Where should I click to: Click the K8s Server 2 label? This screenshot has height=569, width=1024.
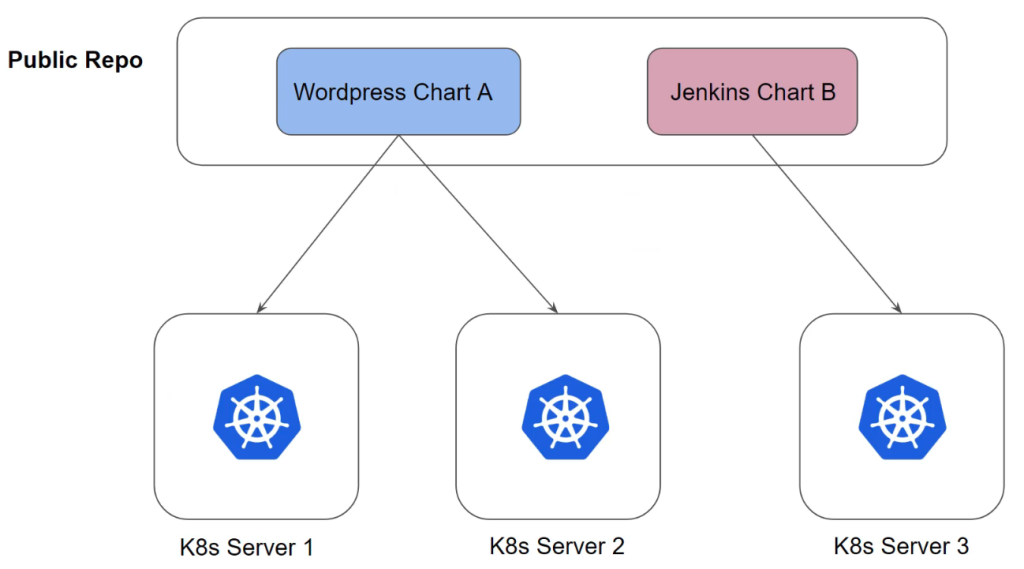point(557,546)
